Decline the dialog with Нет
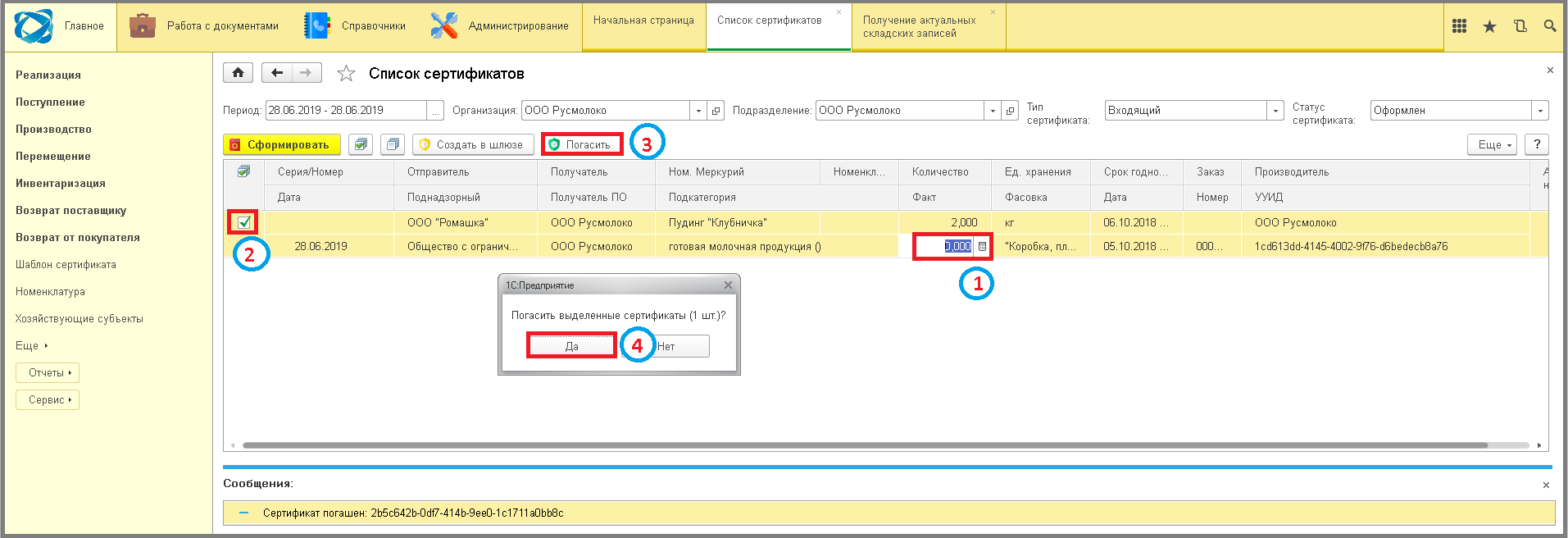Image resolution: width=1568 pixels, height=538 pixels. [666, 346]
